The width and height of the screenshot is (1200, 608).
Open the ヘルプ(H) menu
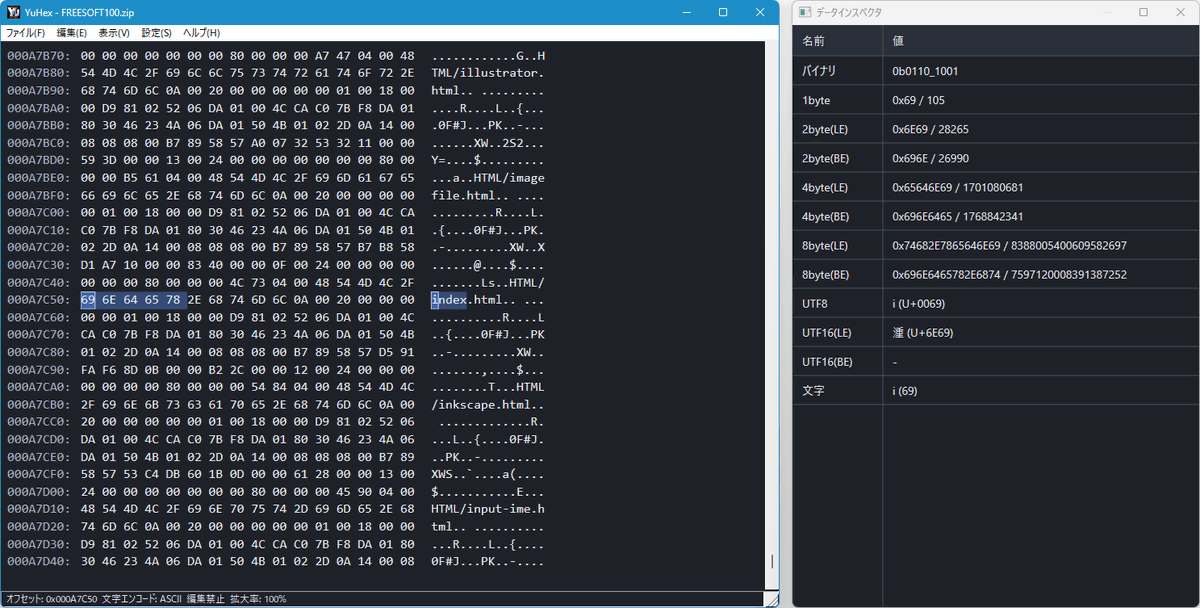tap(201, 33)
